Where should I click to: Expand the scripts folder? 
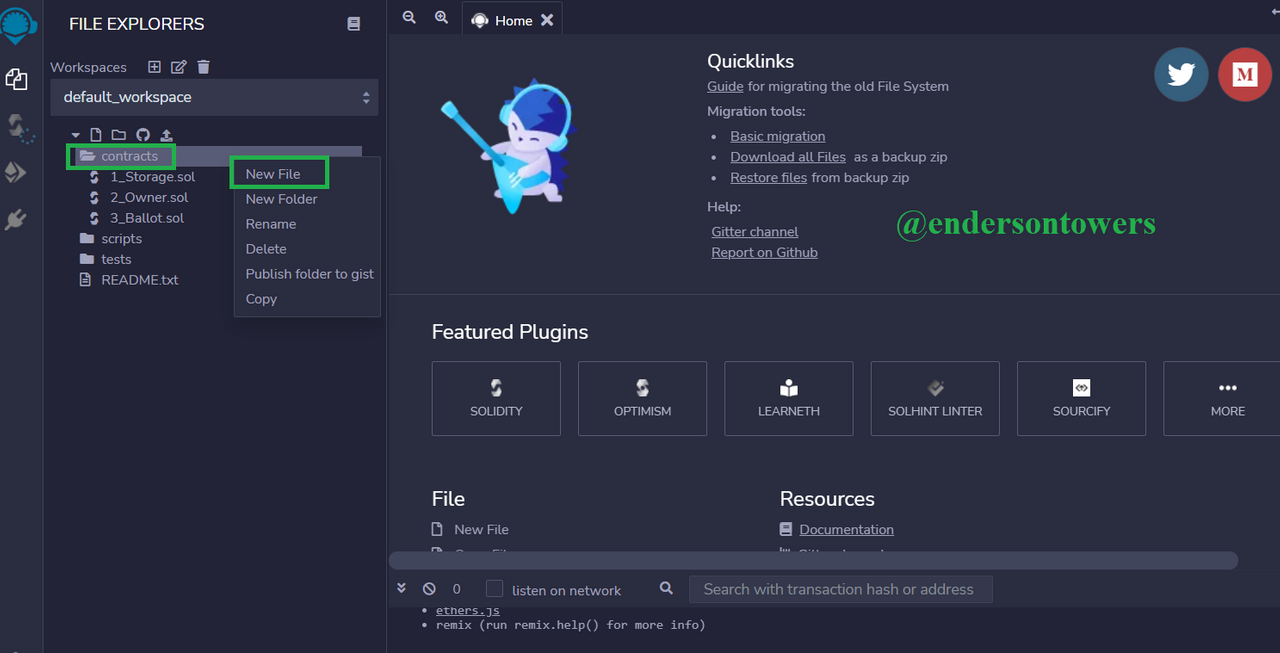(121, 239)
